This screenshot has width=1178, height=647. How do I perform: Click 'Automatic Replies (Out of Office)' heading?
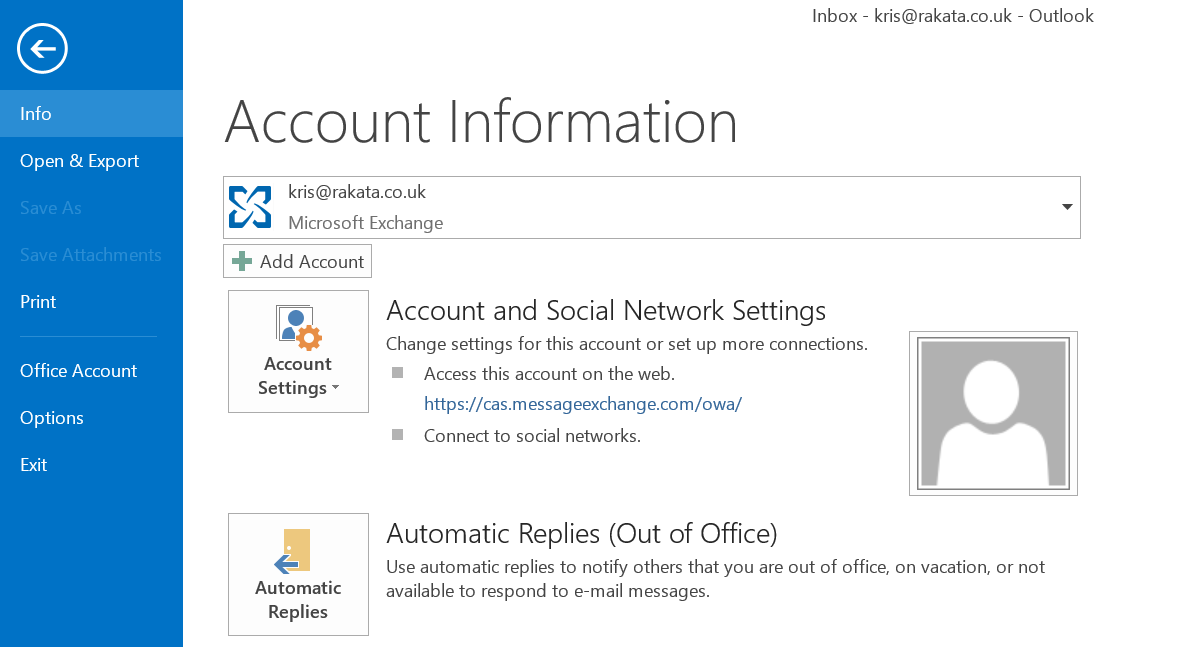click(x=581, y=534)
